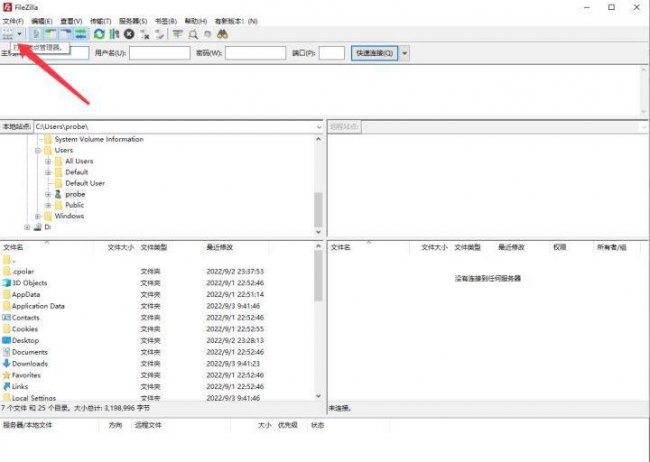
Task: Select the Contacts folder icon
Action: [6, 318]
